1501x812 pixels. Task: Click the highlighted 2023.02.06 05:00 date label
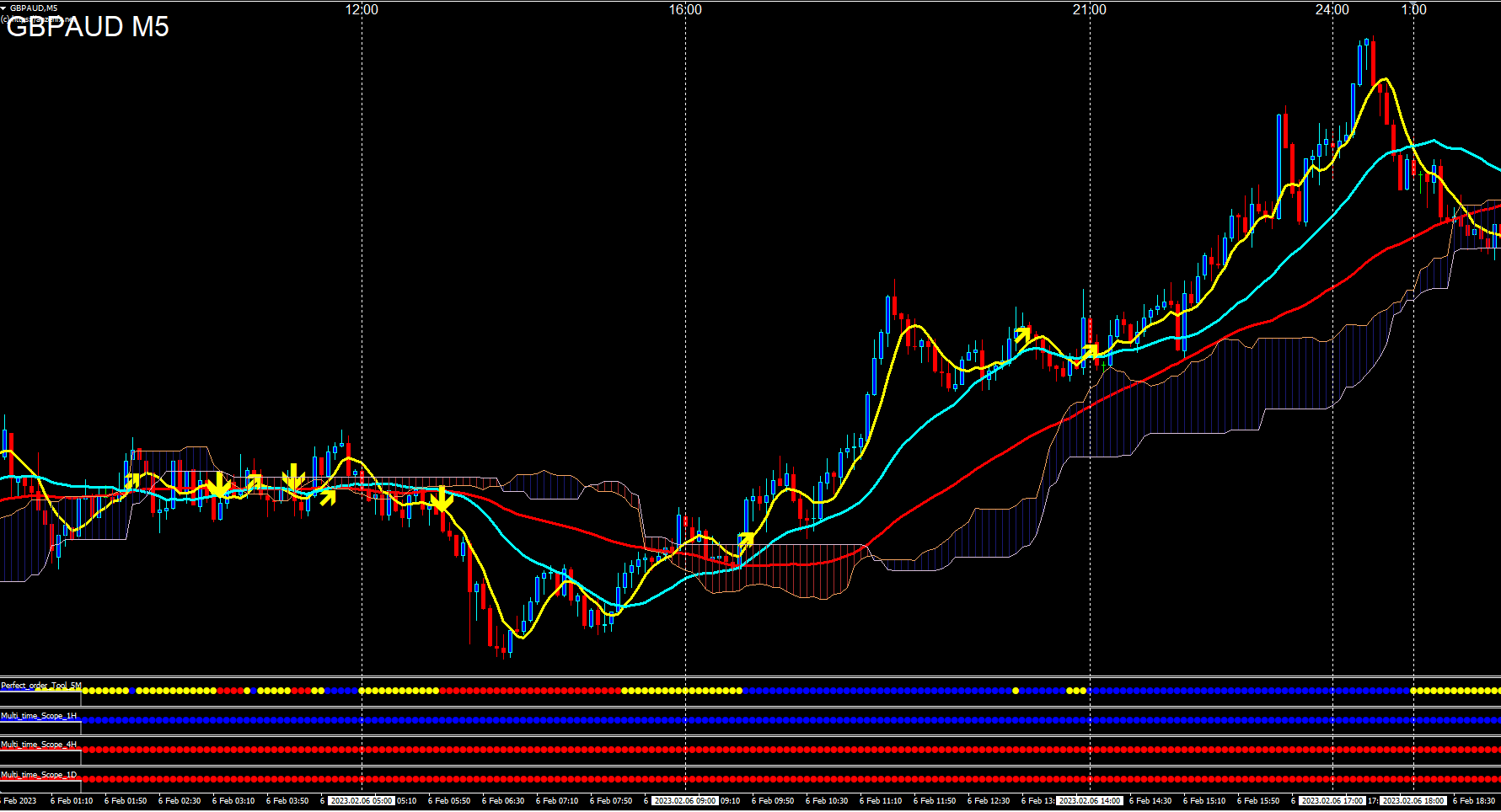click(x=361, y=801)
